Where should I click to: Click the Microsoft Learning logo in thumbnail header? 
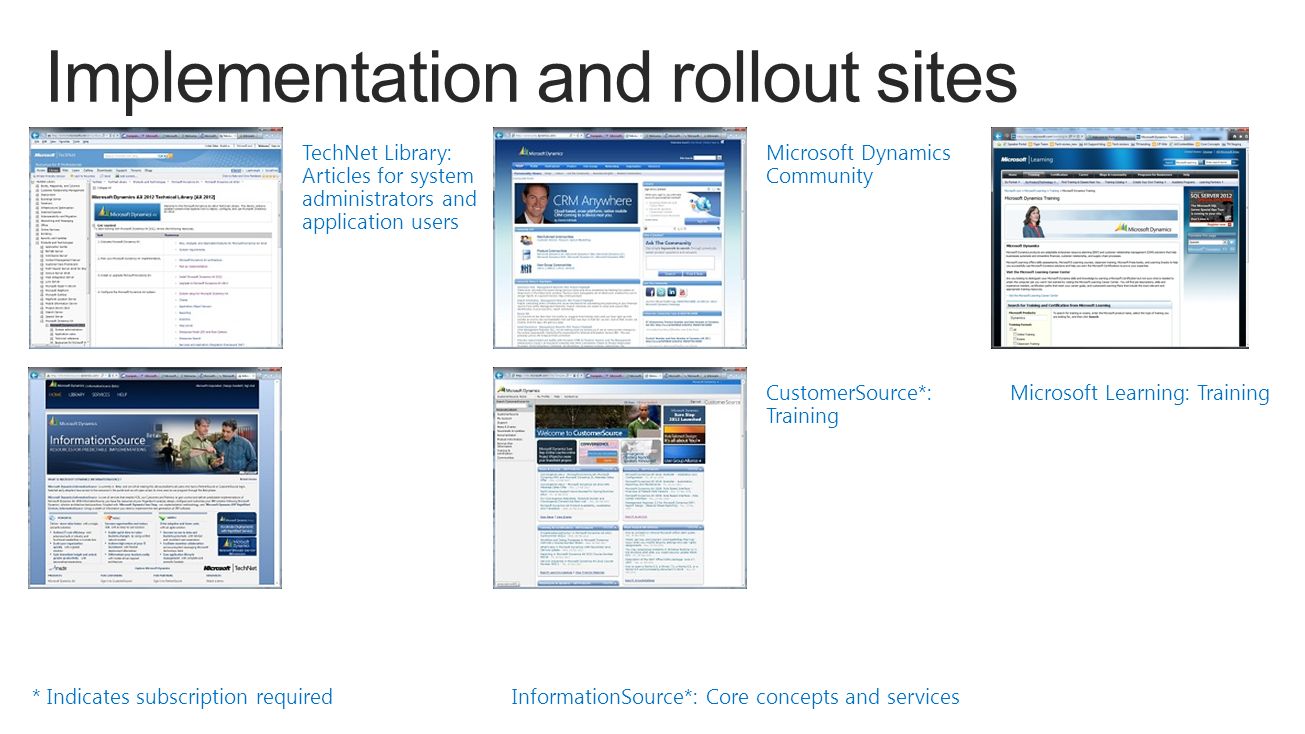(1027, 159)
